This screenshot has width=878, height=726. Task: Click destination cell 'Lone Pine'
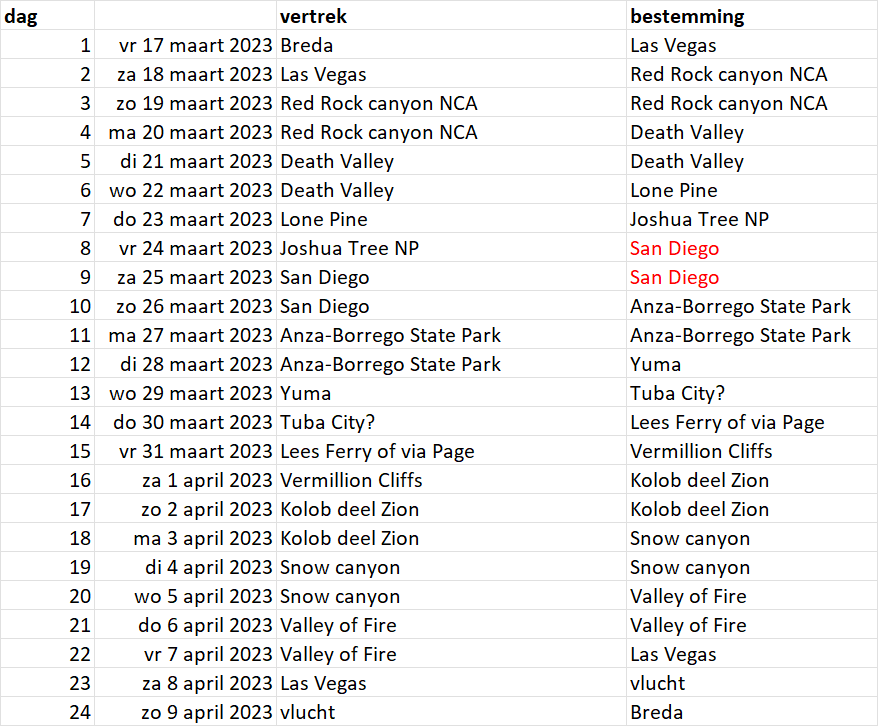pos(673,190)
